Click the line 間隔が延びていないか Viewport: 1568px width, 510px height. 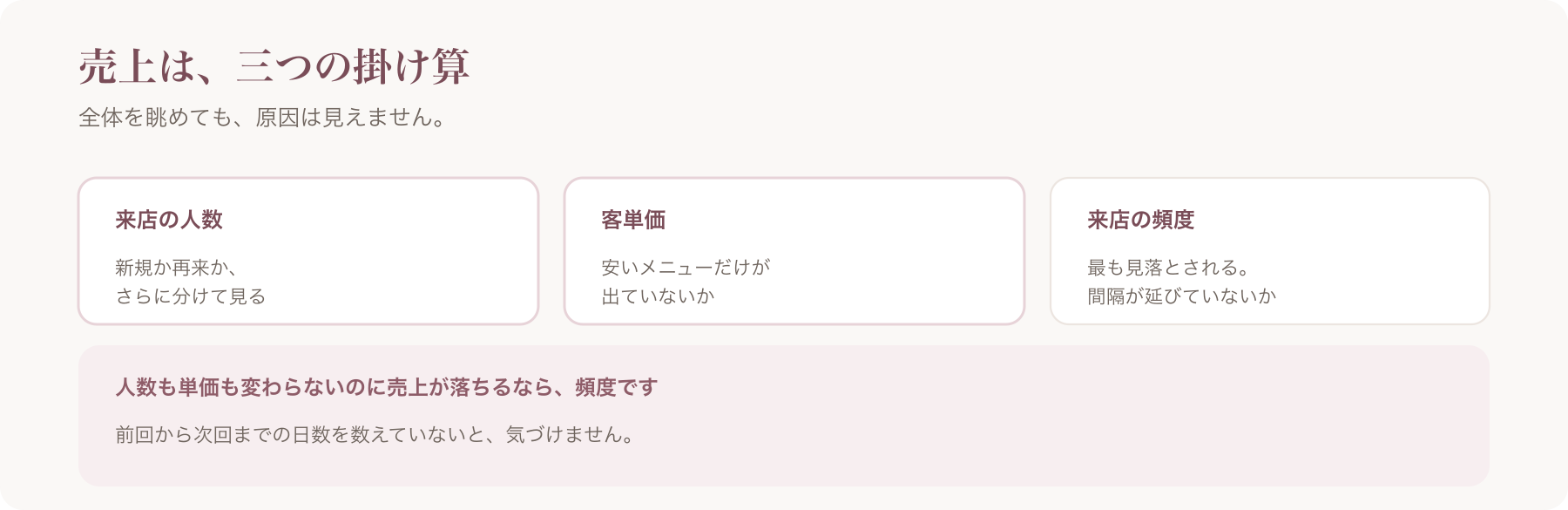point(1182,296)
